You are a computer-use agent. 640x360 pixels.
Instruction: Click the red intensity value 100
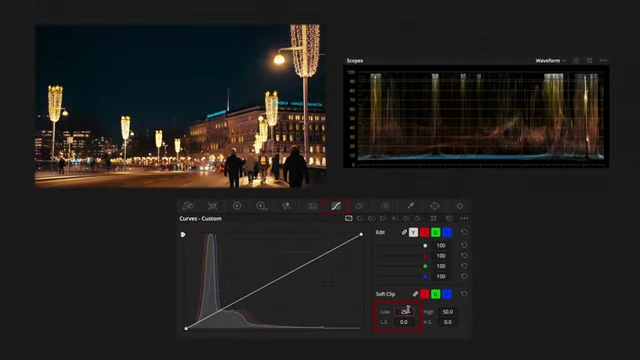tap(441, 256)
